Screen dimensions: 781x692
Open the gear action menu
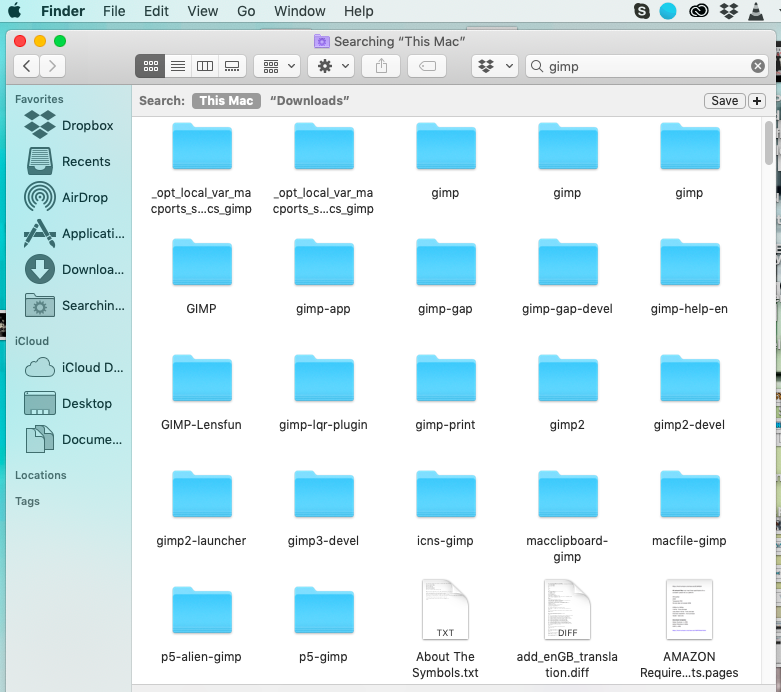point(331,66)
